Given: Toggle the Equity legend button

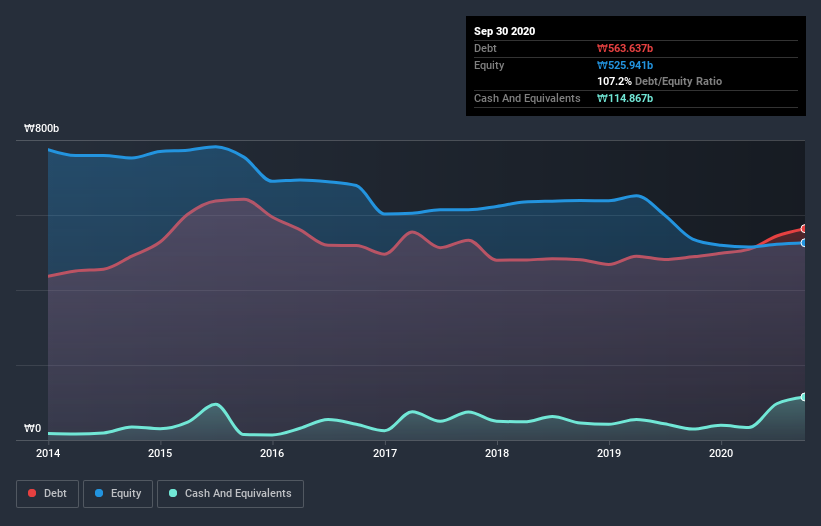Looking at the screenshot, I should (118, 494).
